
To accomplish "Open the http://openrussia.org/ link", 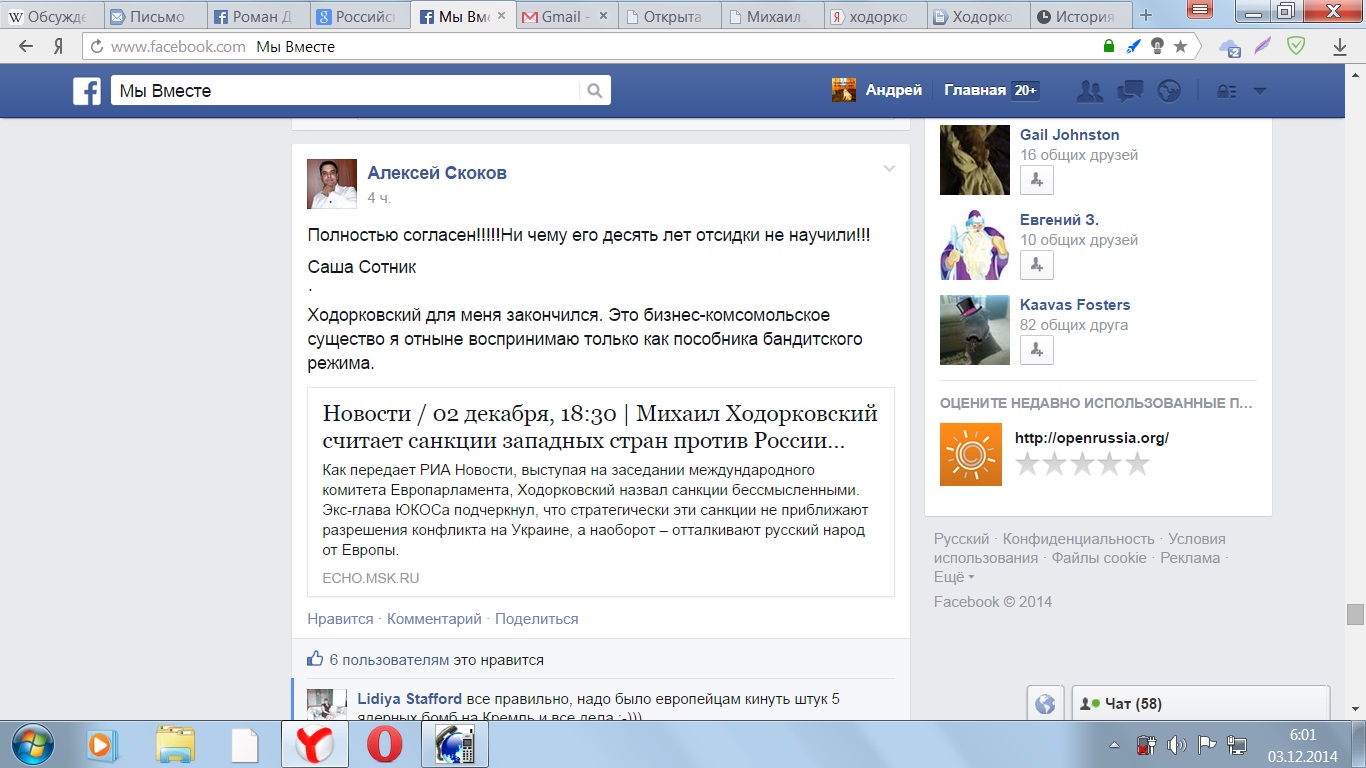I will click(1092, 438).
